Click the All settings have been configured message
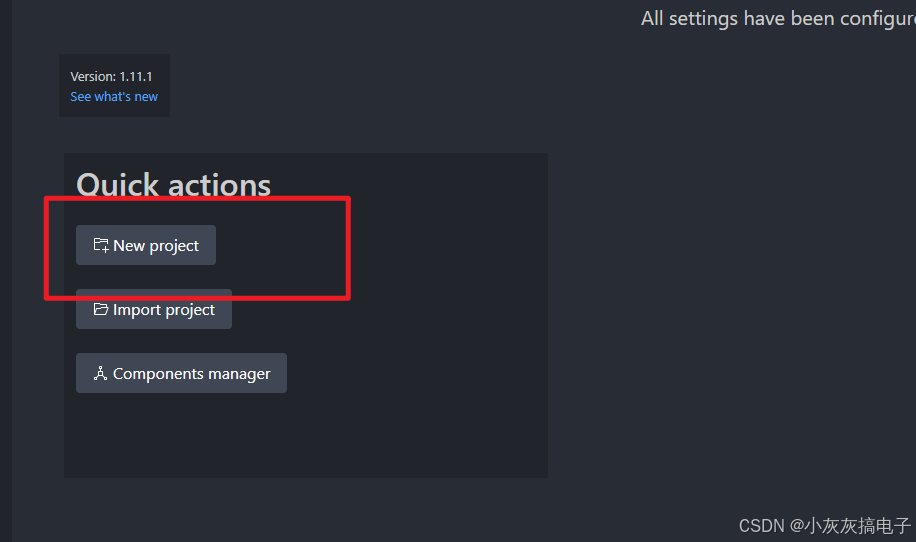 [778, 19]
